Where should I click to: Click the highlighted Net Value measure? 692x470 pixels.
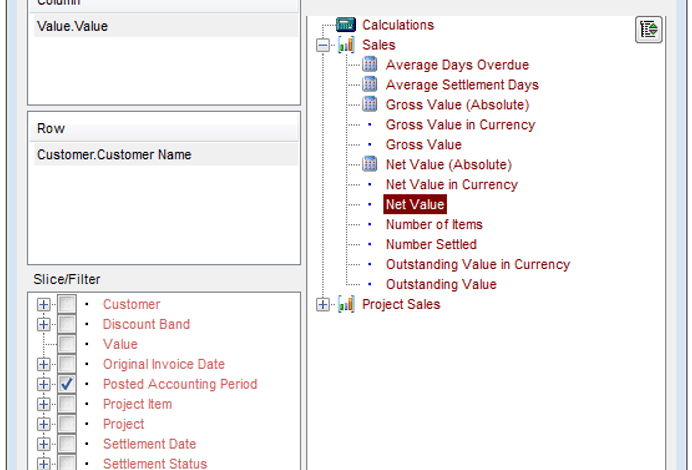point(415,204)
